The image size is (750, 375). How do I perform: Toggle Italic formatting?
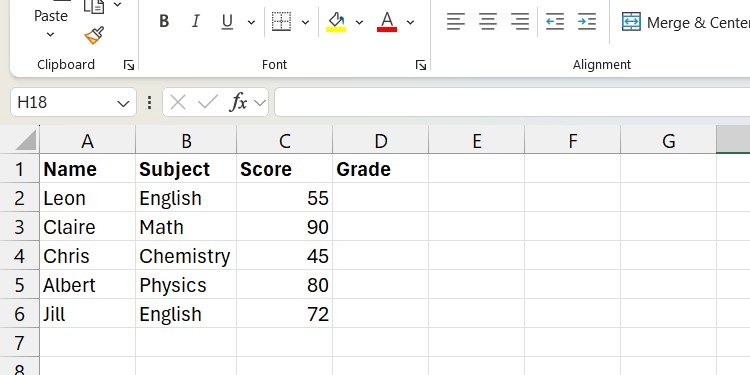tap(195, 22)
